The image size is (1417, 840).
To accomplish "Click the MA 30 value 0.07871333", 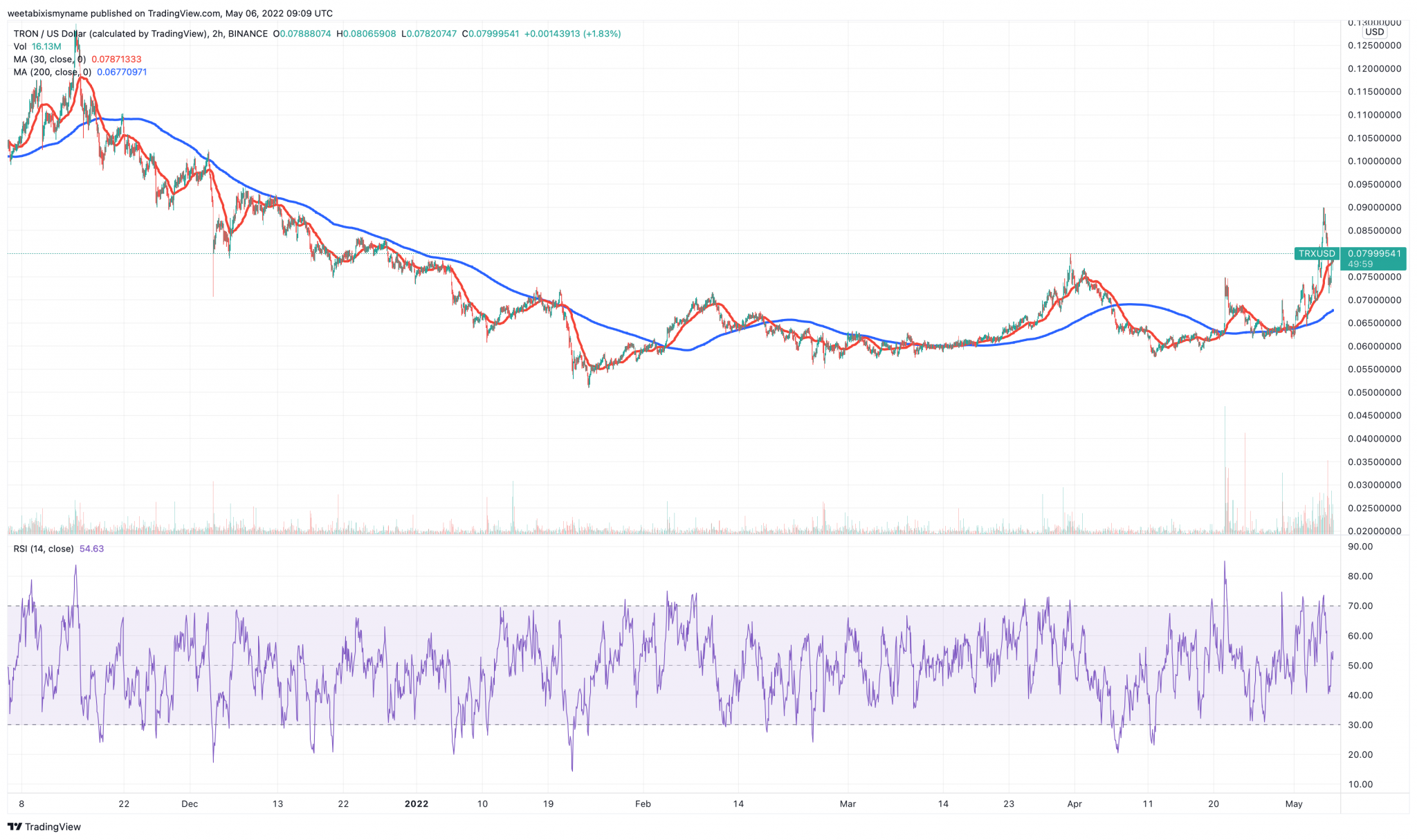I will coord(116,60).
